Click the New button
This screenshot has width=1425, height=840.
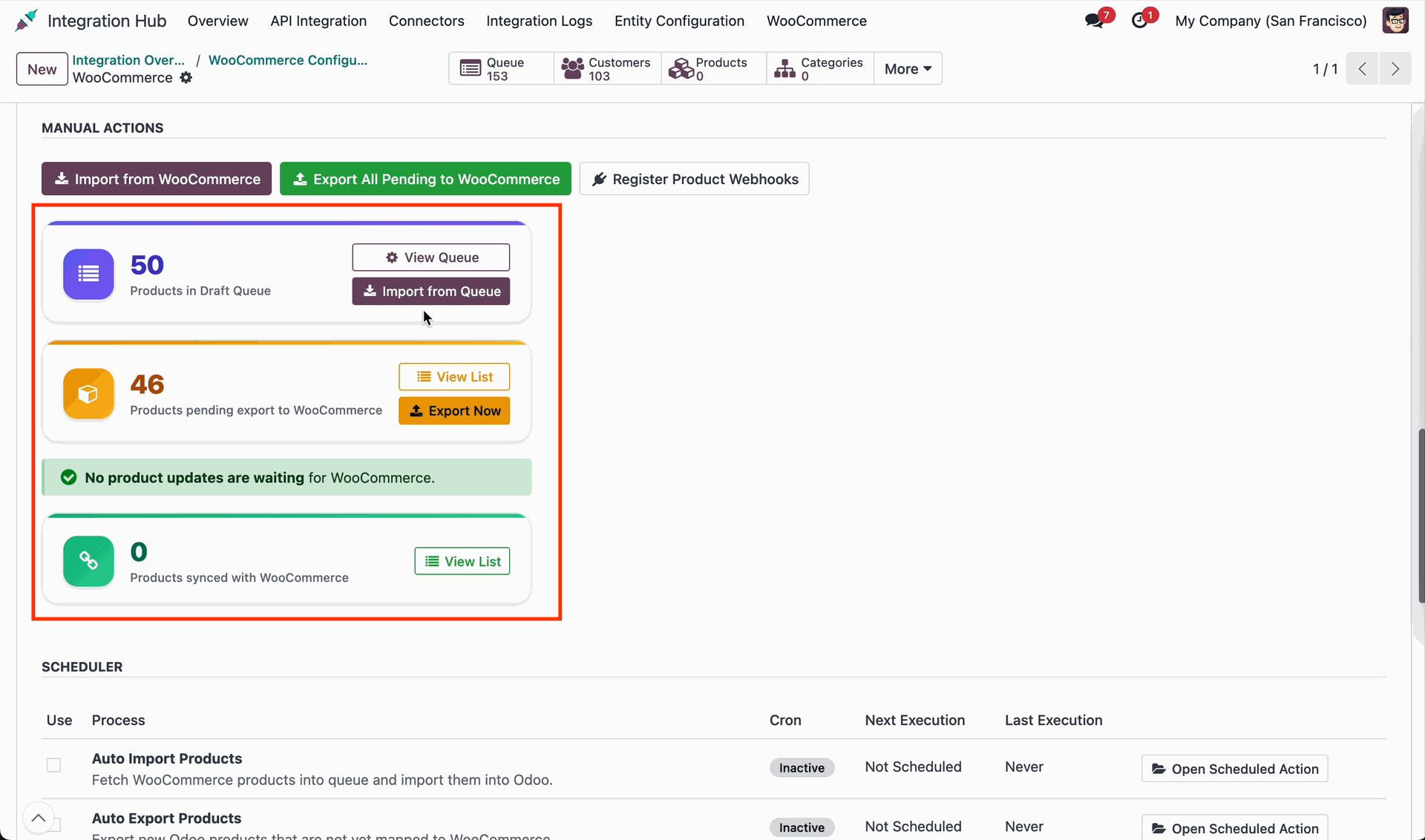click(42, 69)
